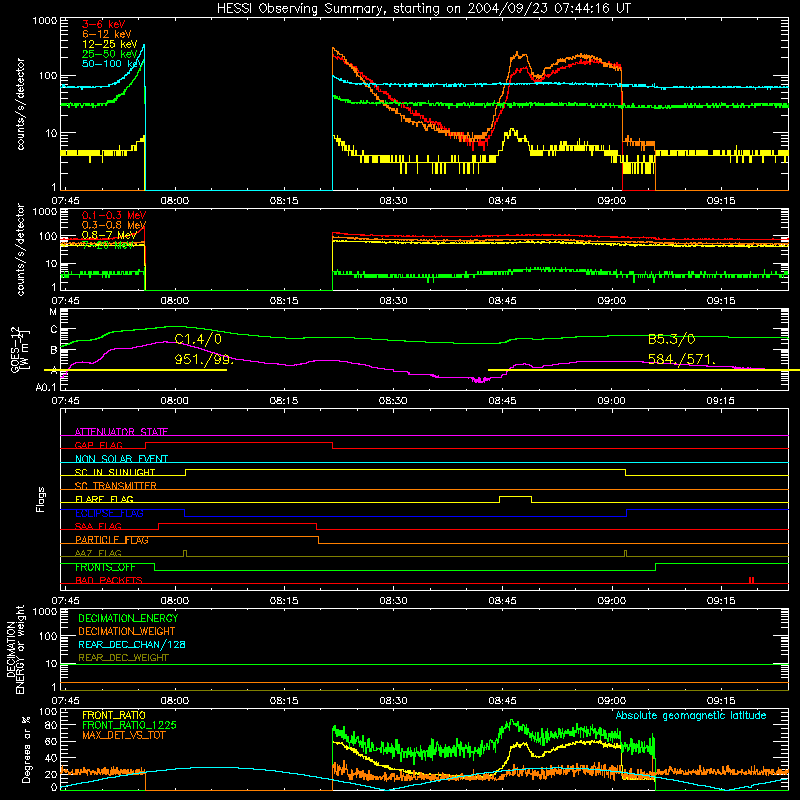Click the second AAZ_FLAG spike near 09:02
This screenshot has width=800, height=800.
[626, 553]
